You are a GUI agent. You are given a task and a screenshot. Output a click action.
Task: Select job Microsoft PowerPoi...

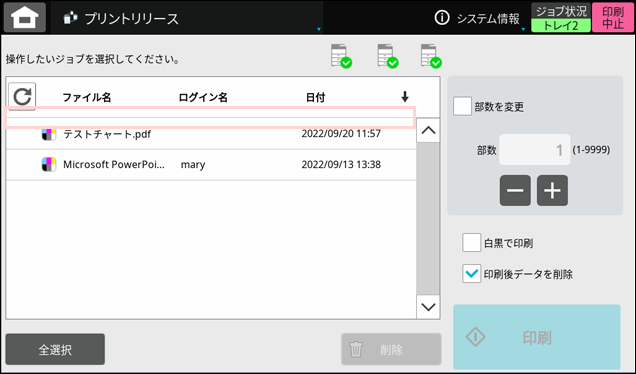(x=211, y=164)
